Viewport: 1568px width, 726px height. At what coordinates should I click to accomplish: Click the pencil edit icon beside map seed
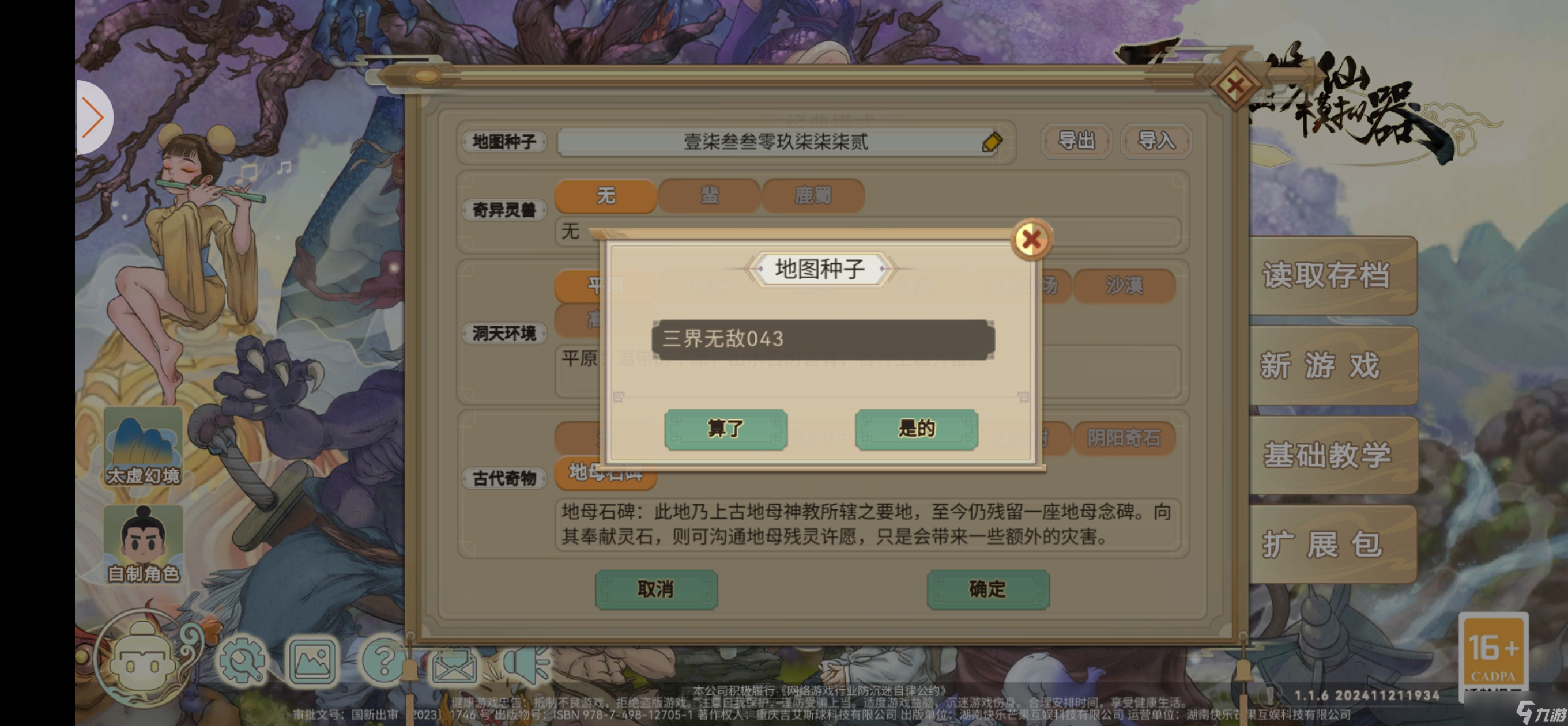tap(992, 142)
